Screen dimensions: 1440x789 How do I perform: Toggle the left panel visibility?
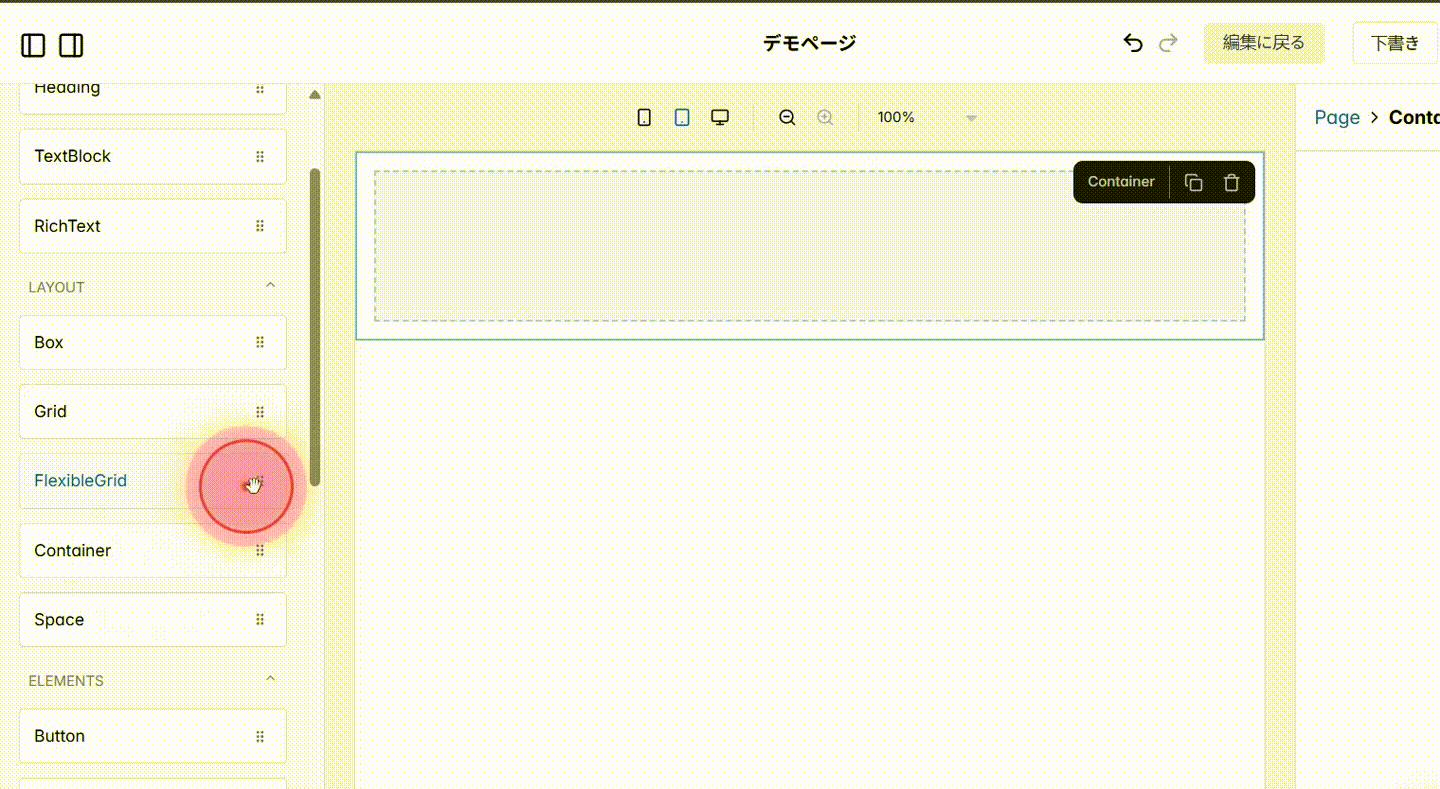pos(33,45)
